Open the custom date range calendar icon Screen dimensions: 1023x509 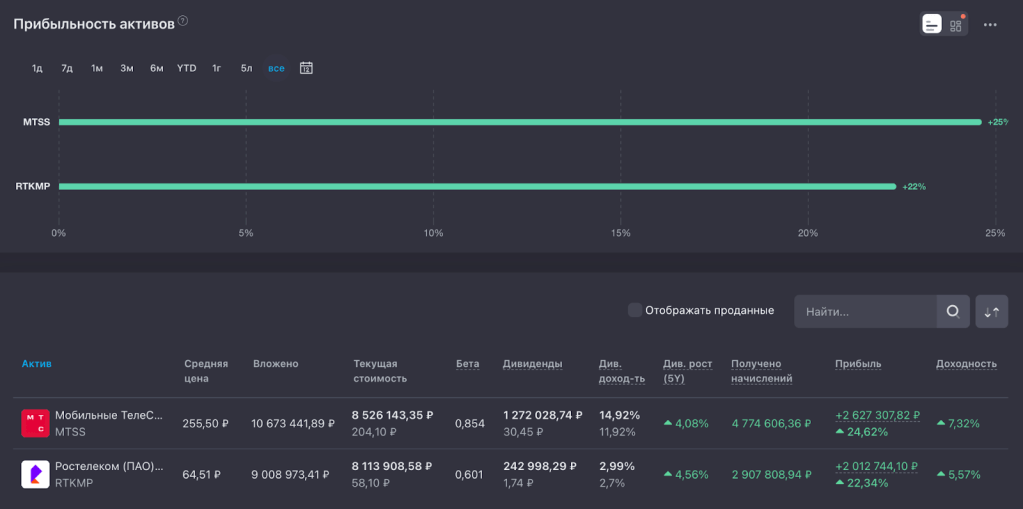(x=306, y=68)
